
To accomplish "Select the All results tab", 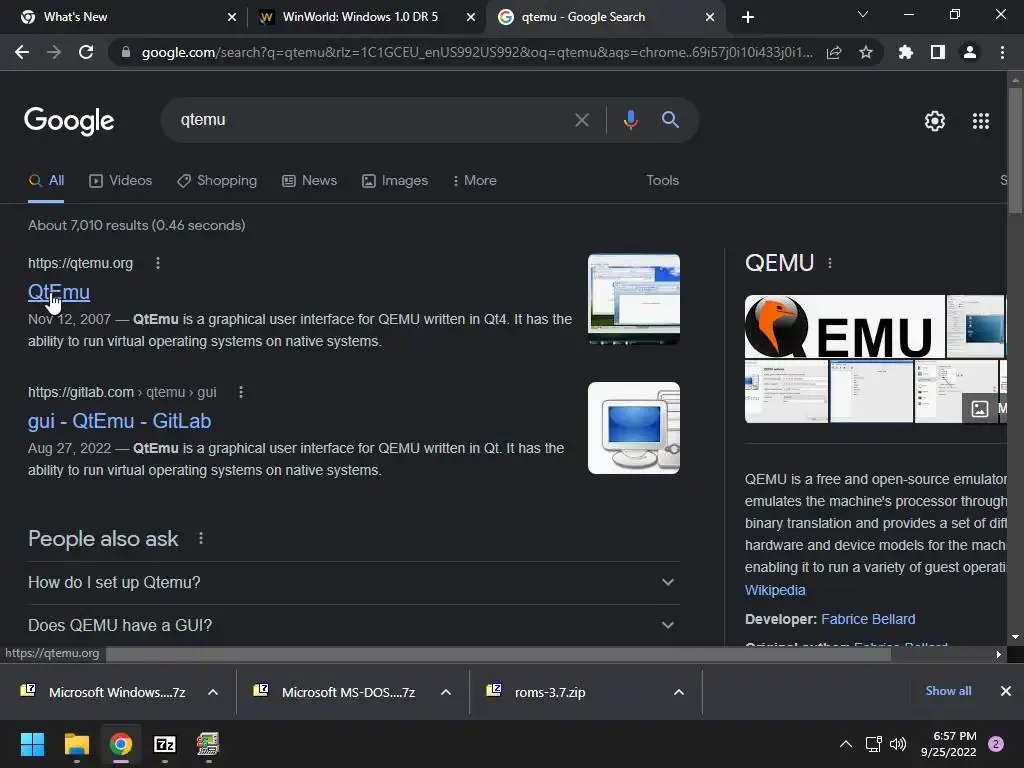I will pos(46,181).
